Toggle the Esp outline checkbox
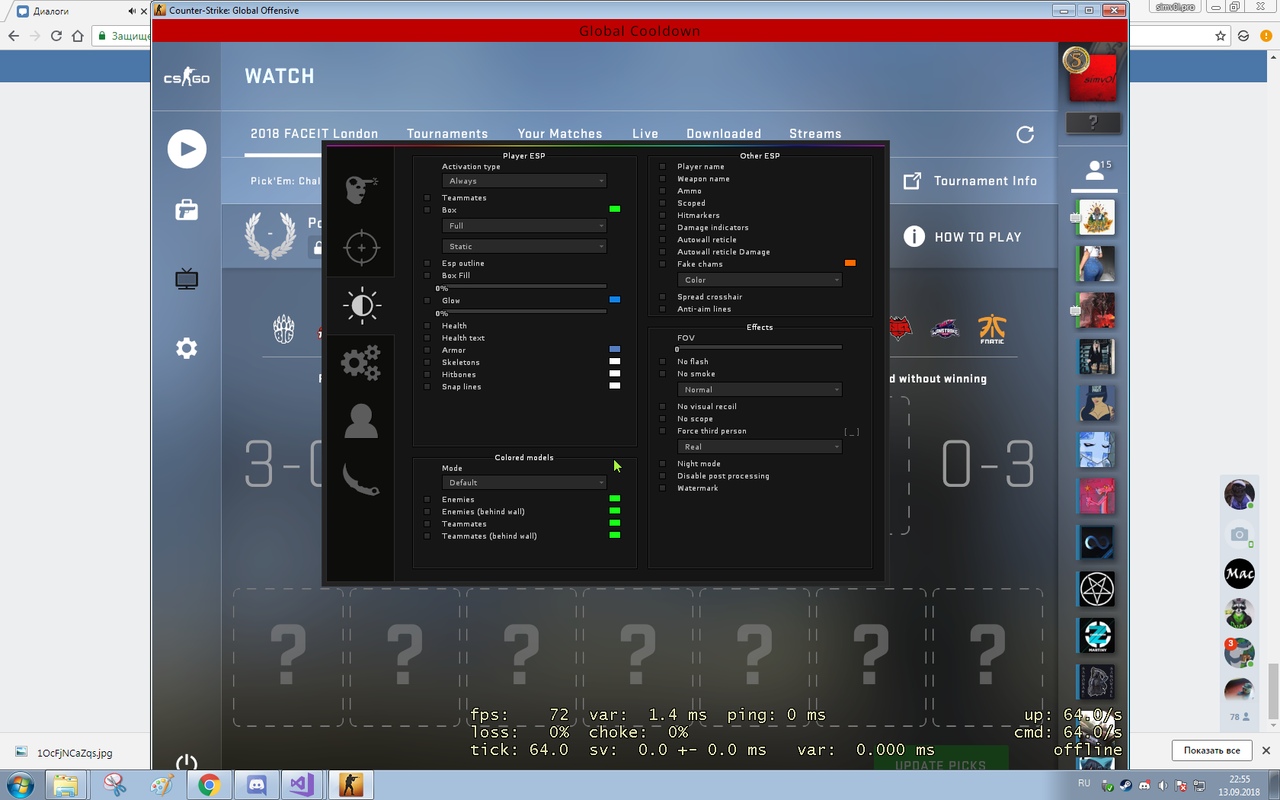Screen dimensions: 1280x800 (x=427, y=264)
